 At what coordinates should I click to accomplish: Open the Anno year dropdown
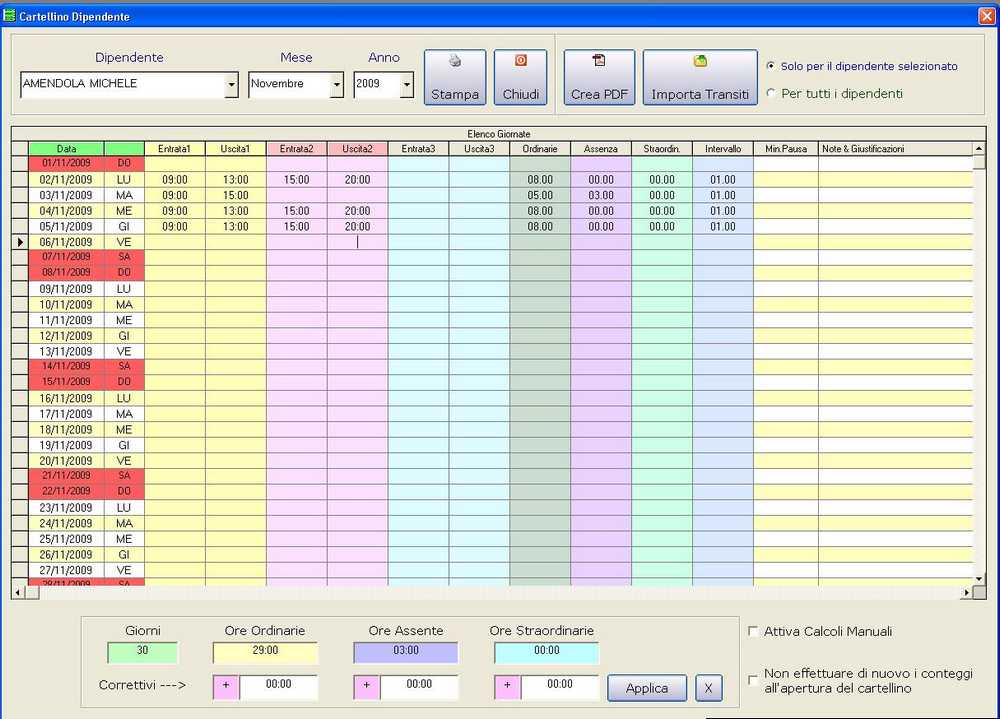407,85
